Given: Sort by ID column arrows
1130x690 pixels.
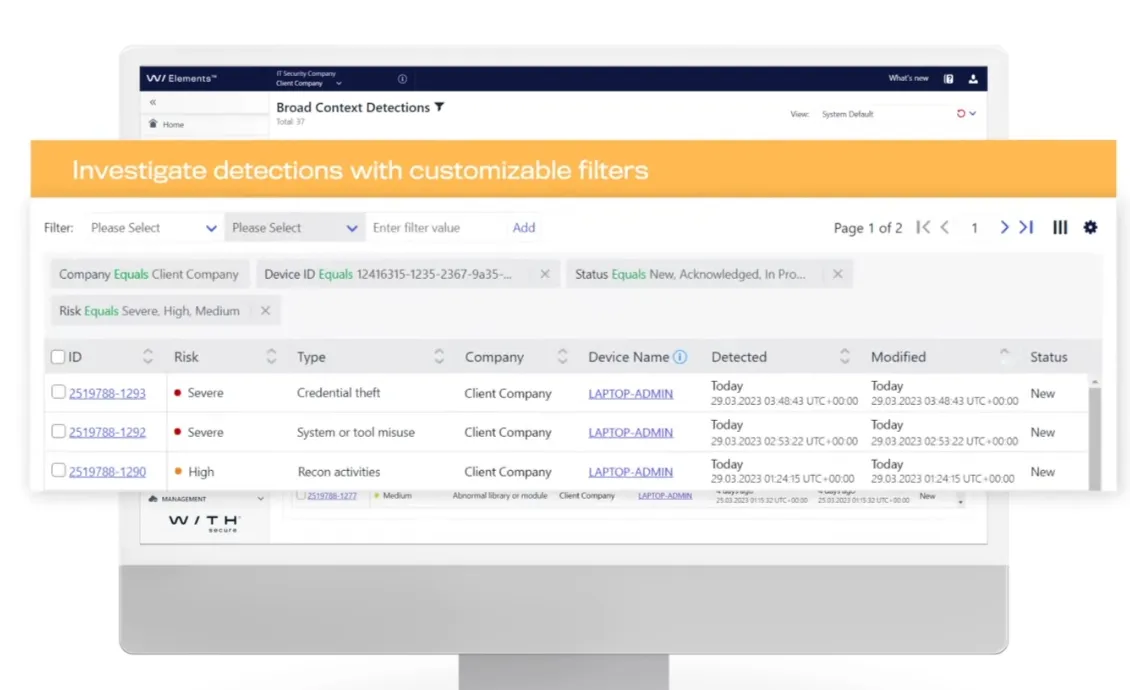Looking at the screenshot, I should tap(148, 356).
